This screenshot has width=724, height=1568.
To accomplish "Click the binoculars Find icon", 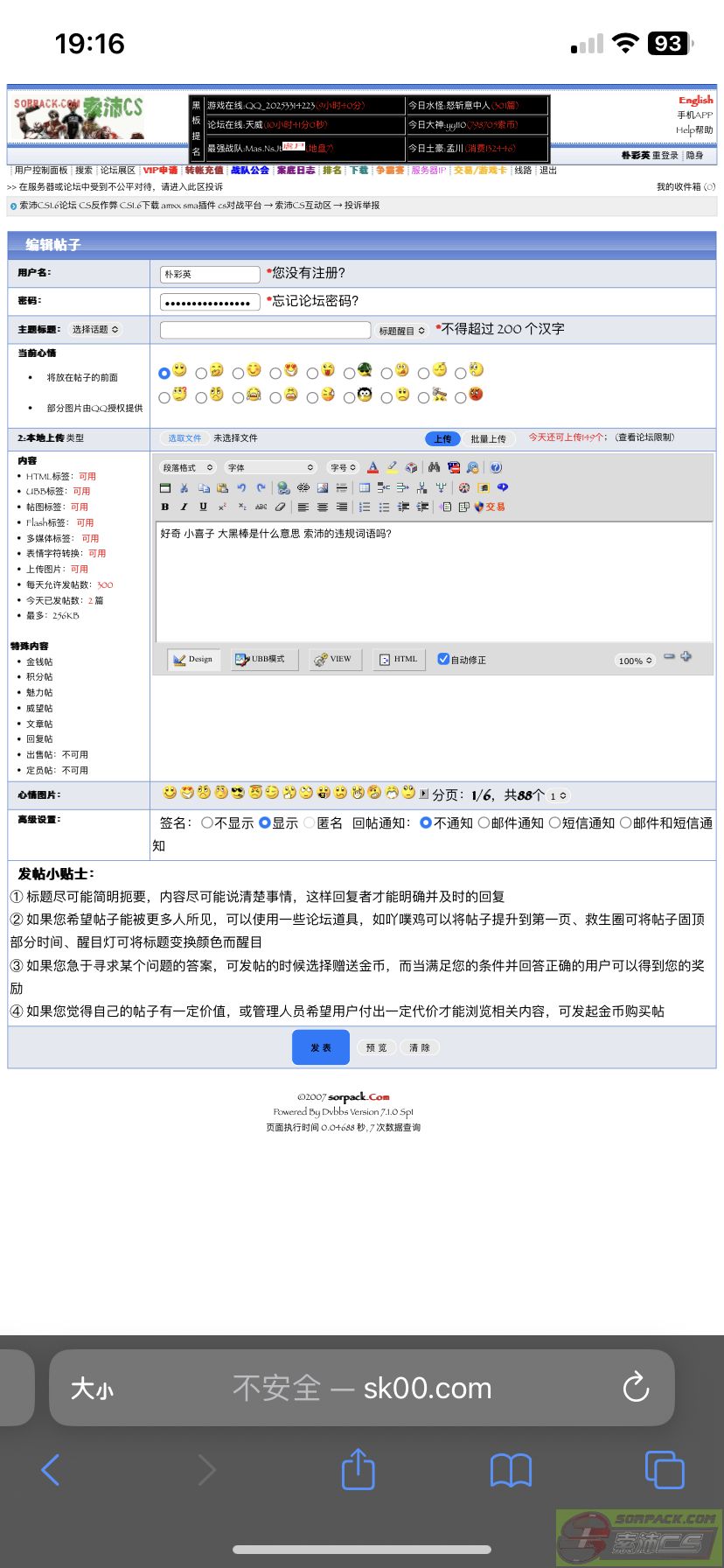I will tap(434, 467).
